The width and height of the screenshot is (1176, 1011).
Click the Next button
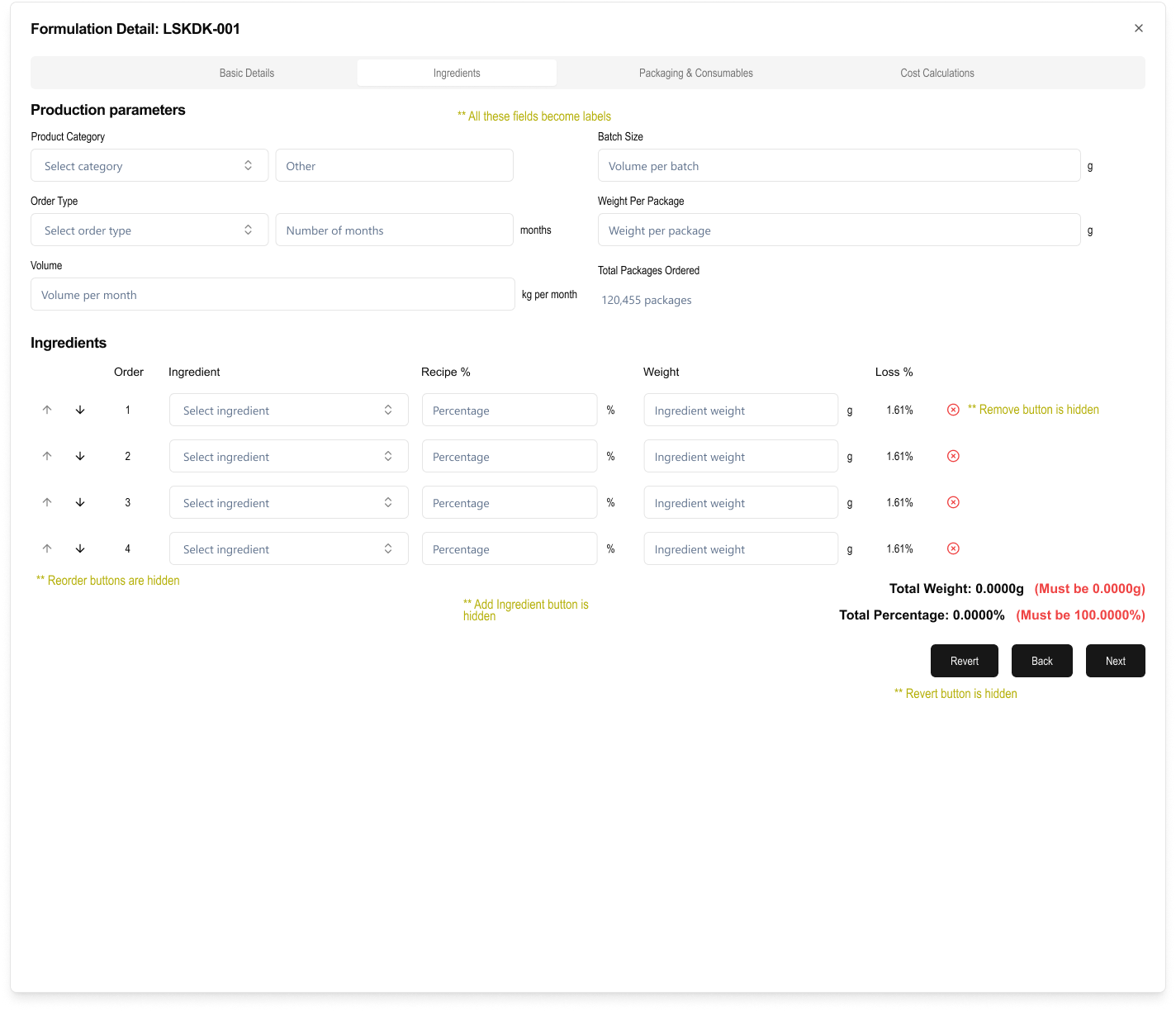(x=1116, y=661)
